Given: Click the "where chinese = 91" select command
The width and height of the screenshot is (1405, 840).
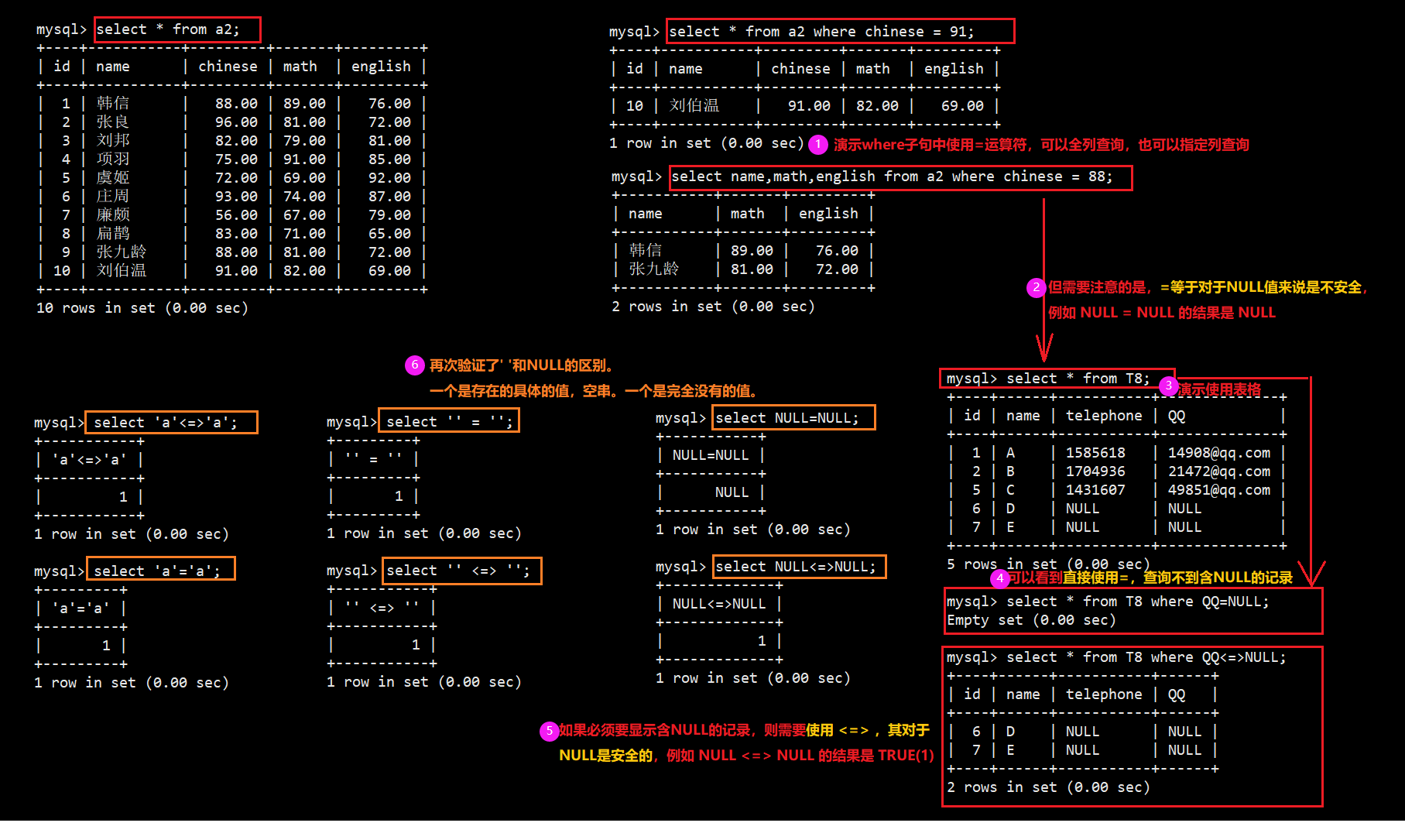Looking at the screenshot, I should [x=822, y=32].
